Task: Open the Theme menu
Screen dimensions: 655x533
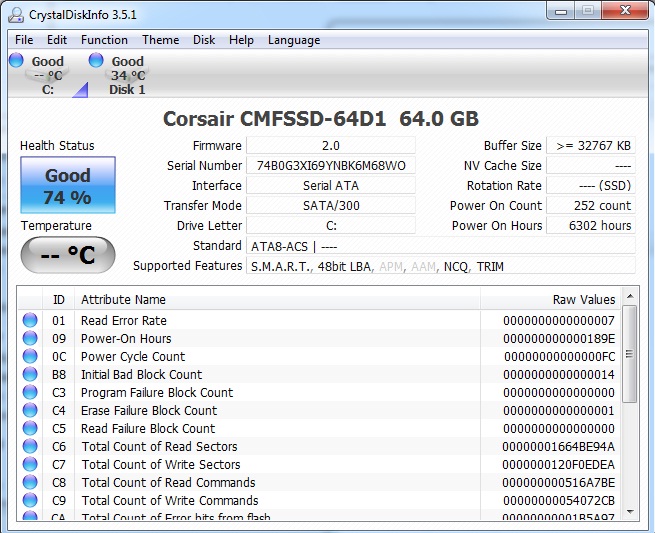Action: point(161,40)
